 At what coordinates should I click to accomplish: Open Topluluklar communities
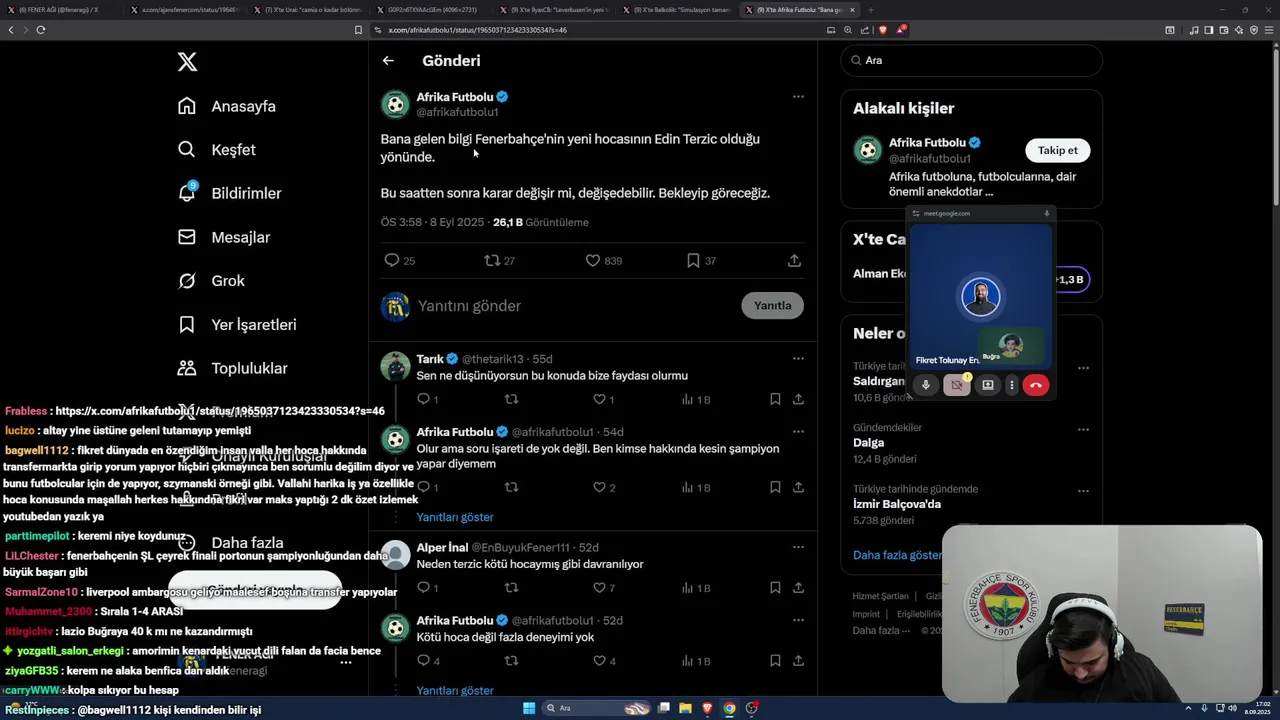[x=232, y=368]
